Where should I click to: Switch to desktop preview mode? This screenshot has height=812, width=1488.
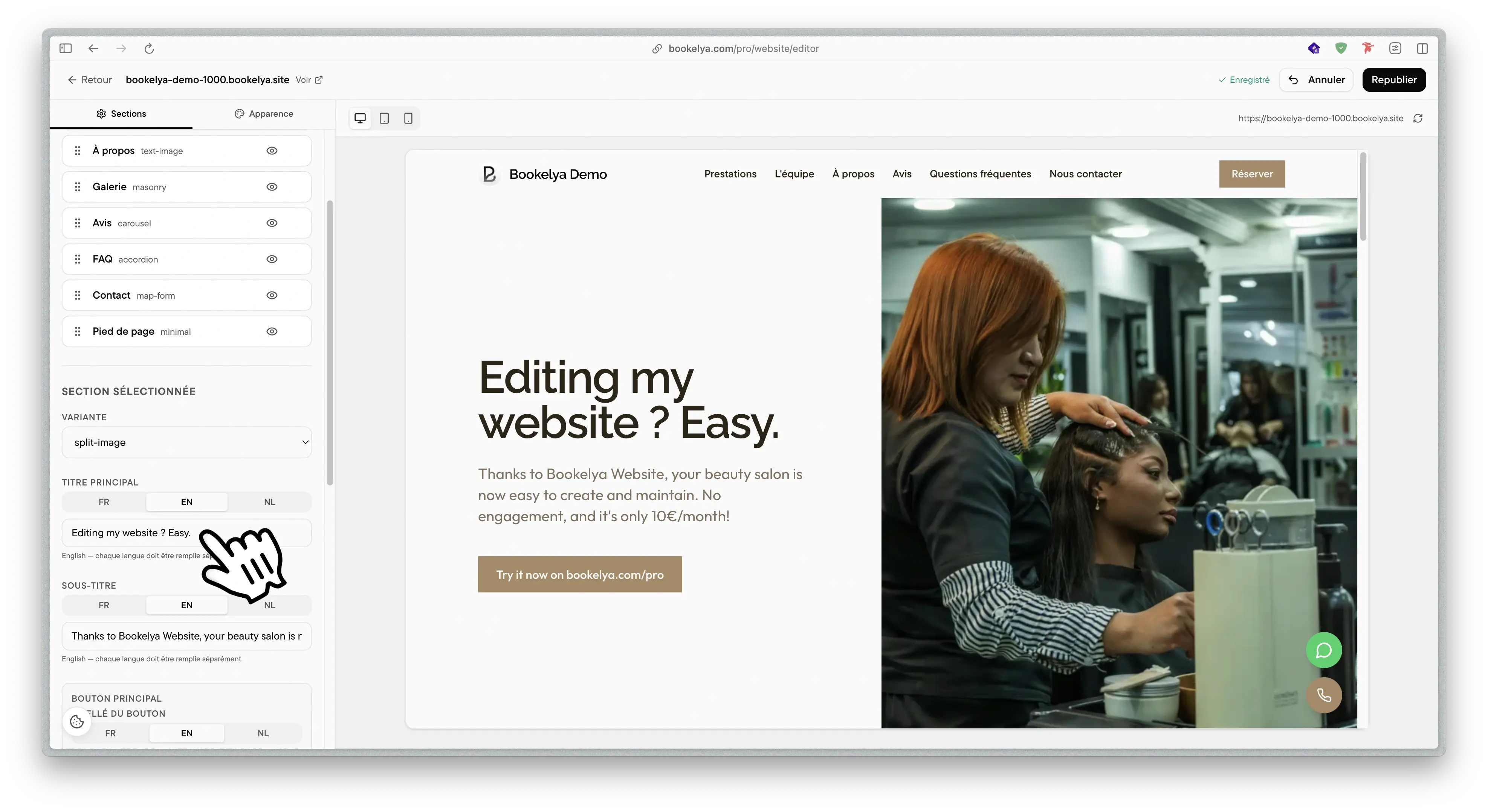pos(360,118)
